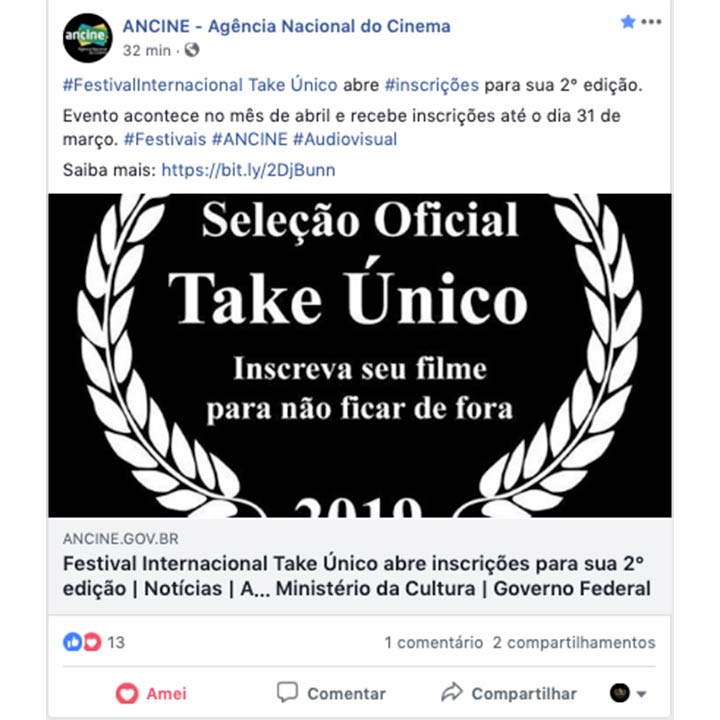The height and width of the screenshot is (720, 720).
Task: Click the Compartilhar share arrow button
Action: [x=509, y=693]
